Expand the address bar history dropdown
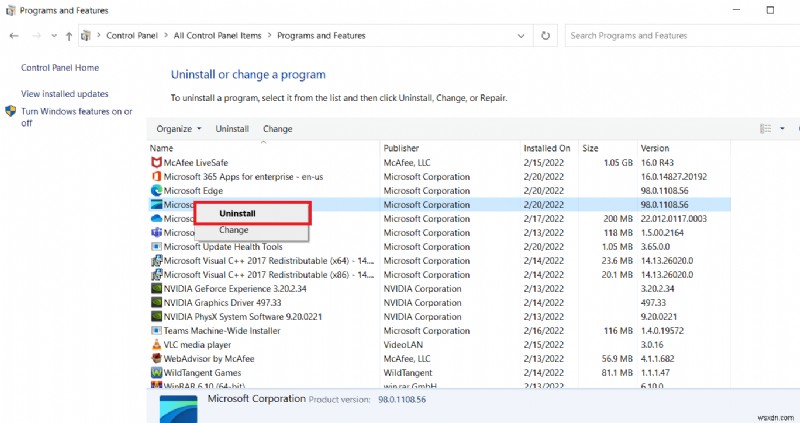The width and height of the screenshot is (800, 423). click(521, 36)
